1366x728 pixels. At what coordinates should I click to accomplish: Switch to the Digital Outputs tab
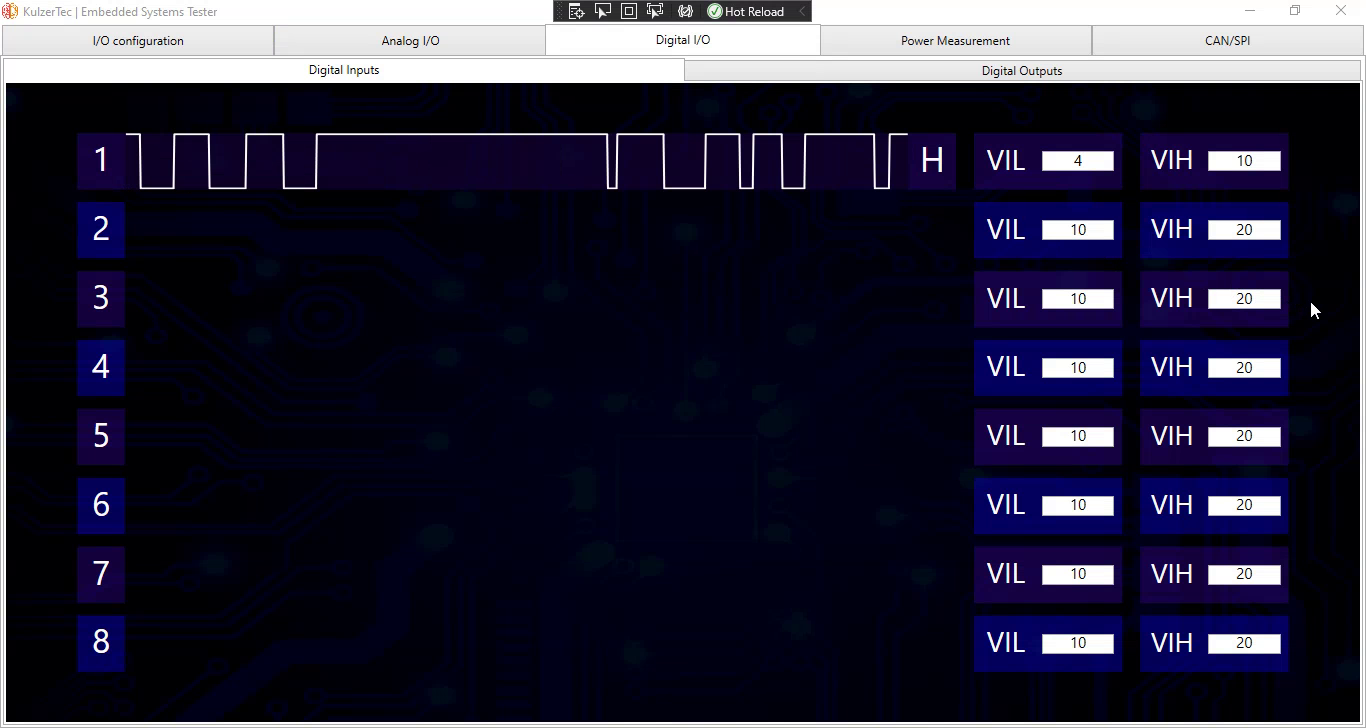point(1021,71)
